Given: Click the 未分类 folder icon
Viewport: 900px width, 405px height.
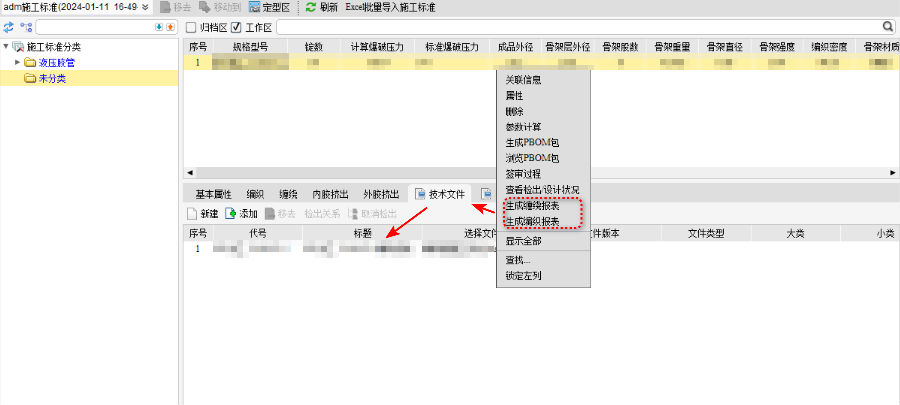Looking at the screenshot, I should coord(30,79).
